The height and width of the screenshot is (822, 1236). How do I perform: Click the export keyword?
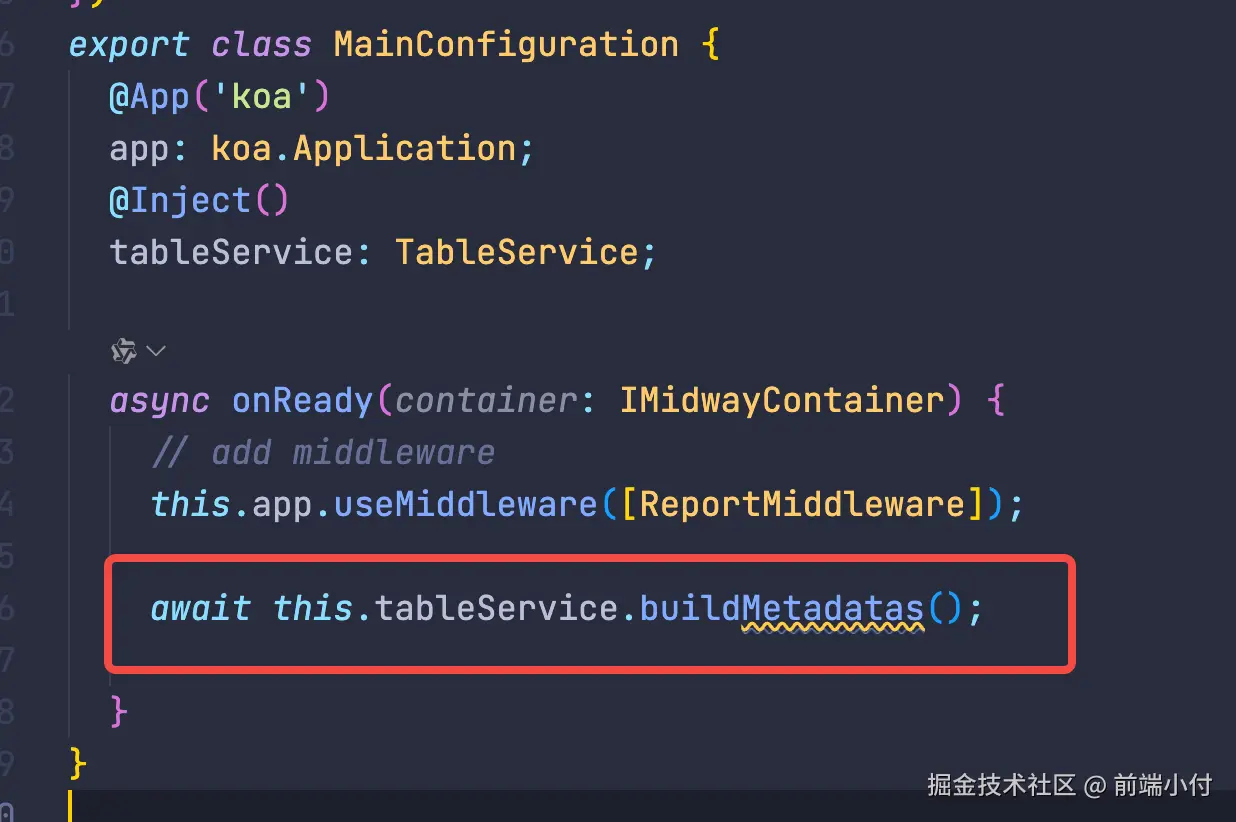coord(129,45)
